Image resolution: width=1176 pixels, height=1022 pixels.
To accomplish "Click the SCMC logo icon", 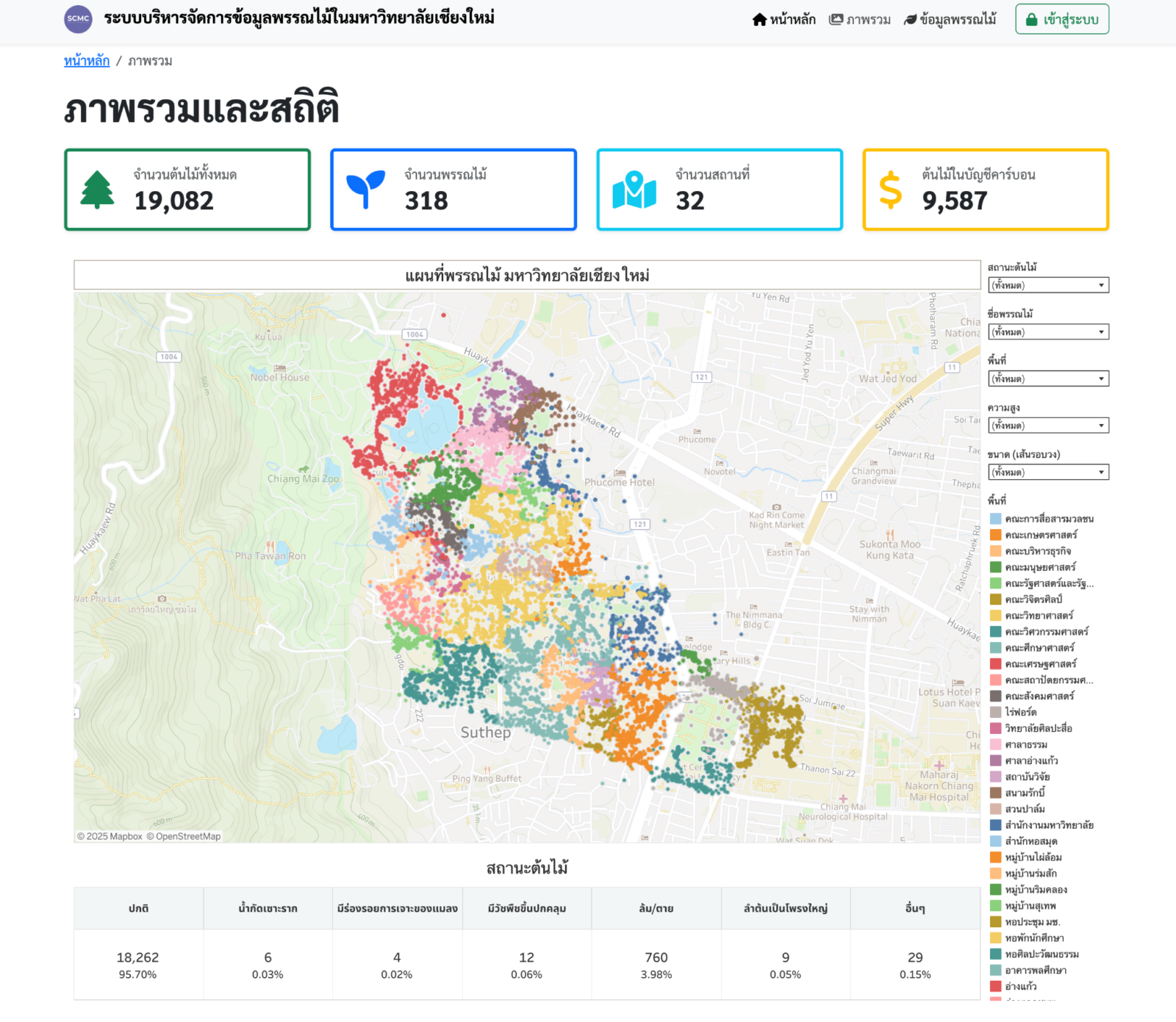I will click(78, 19).
